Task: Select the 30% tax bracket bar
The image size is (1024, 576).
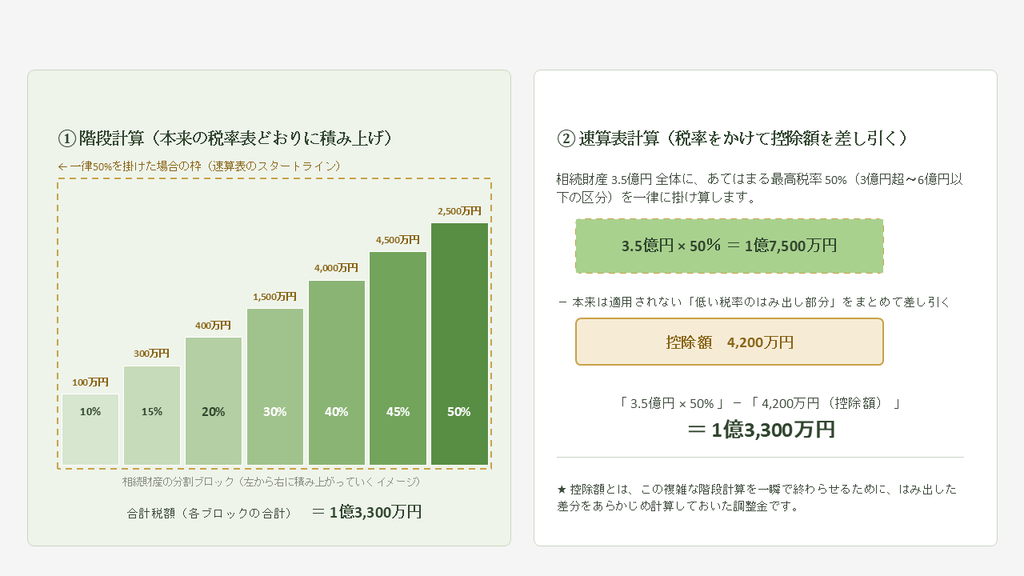Action: tap(274, 387)
